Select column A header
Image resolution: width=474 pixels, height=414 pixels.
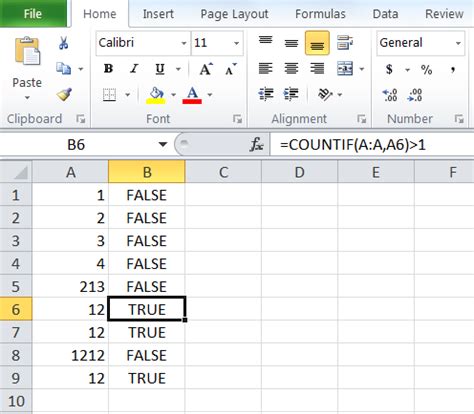(x=70, y=172)
